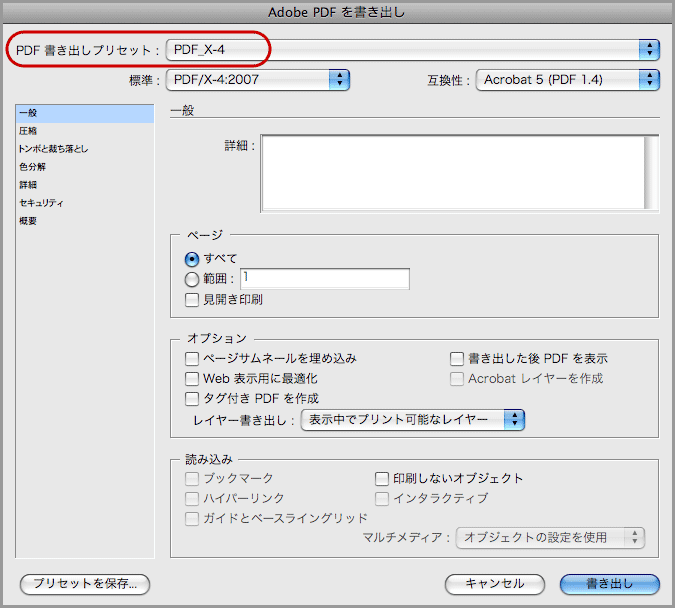The height and width of the screenshot is (608, 675).
Task: Enable the 見開き印刷 checkbox
Action: click(x=192, y=299)
